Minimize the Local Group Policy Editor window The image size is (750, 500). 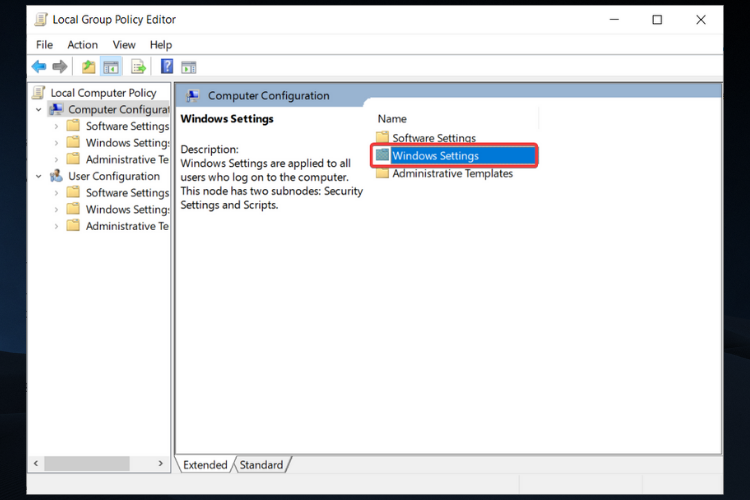click(614, 20)
